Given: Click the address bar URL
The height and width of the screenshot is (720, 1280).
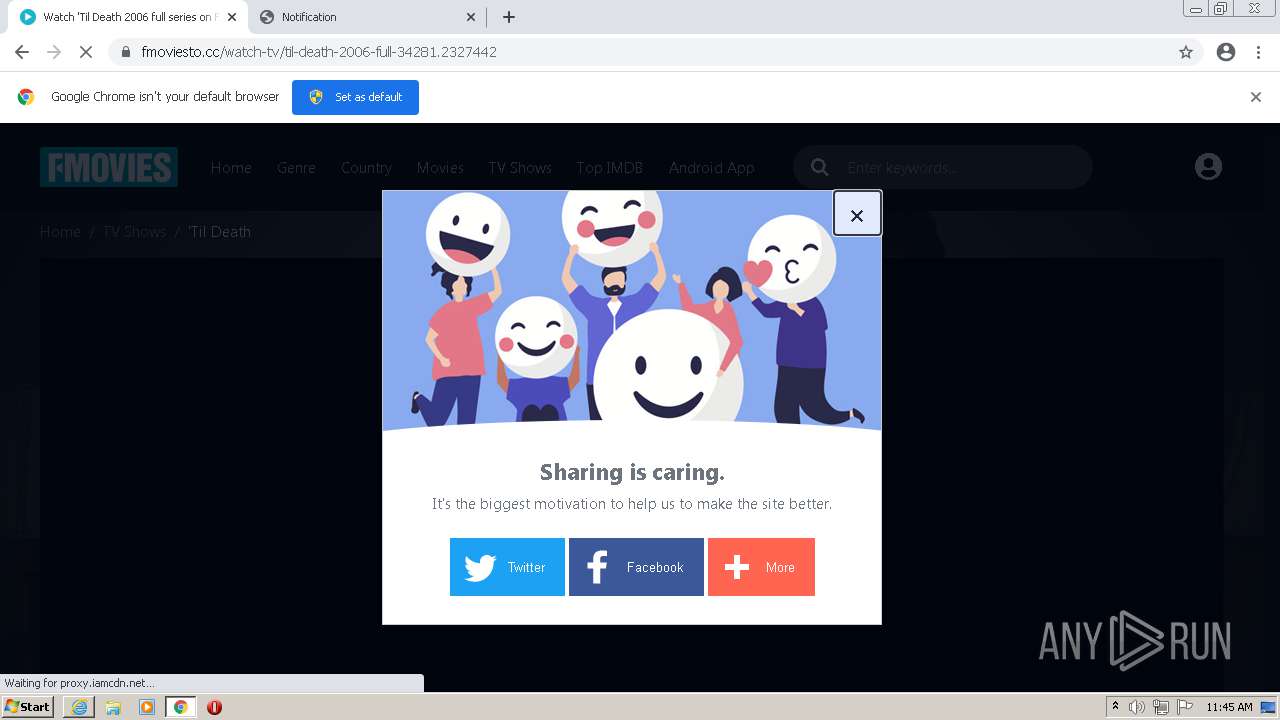Looking at the screenshot, I should (x=319, y=52).
